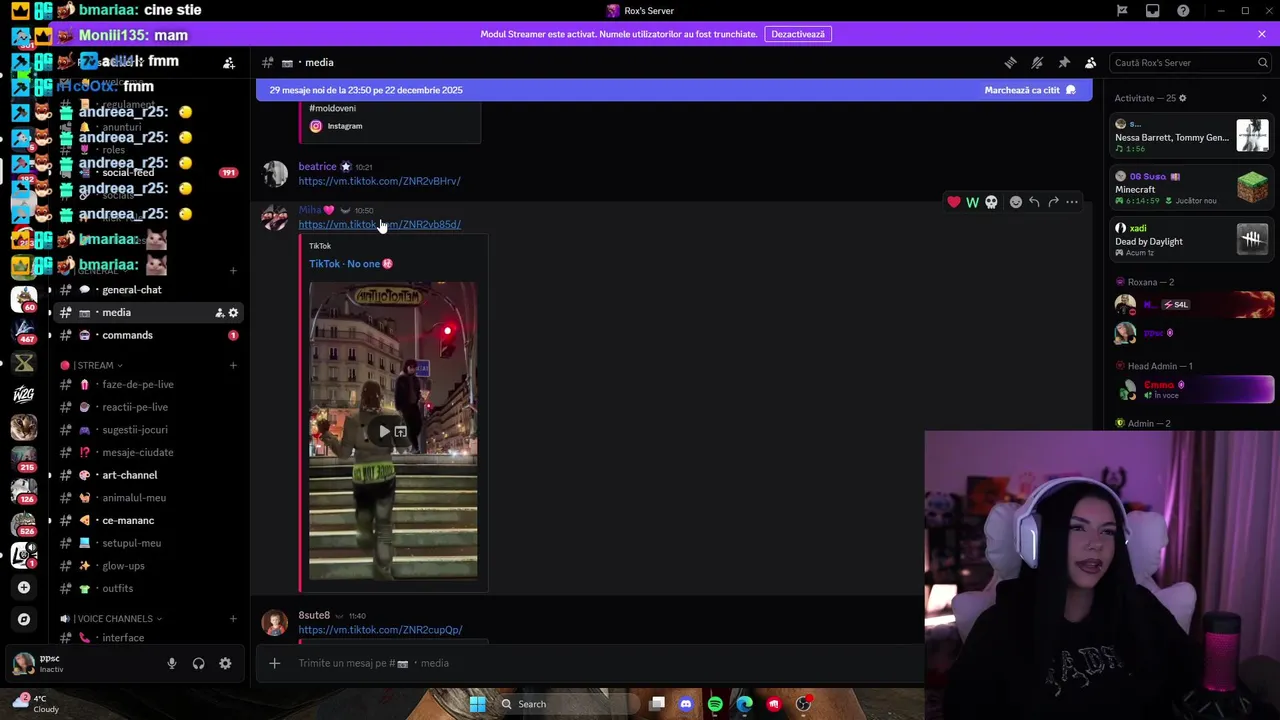Open the Help question mark icon
1280x720 pixels.
click(x=1184, y=11)
